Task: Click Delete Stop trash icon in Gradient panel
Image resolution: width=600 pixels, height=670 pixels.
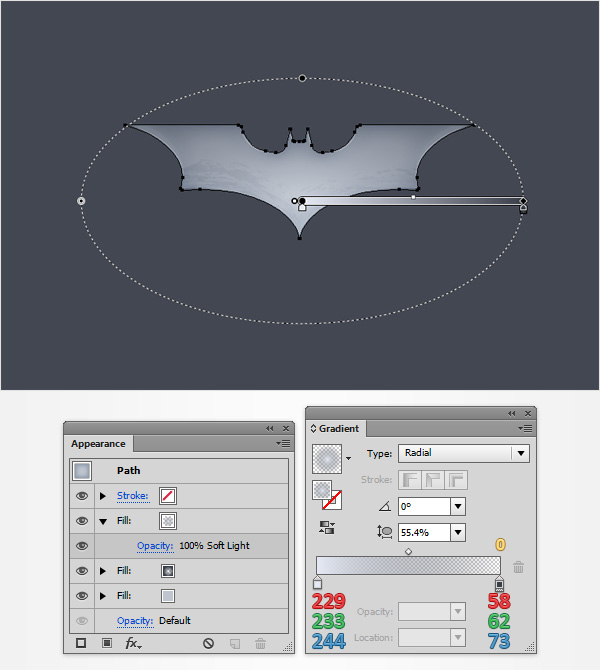Action: (x=518, y=567)
